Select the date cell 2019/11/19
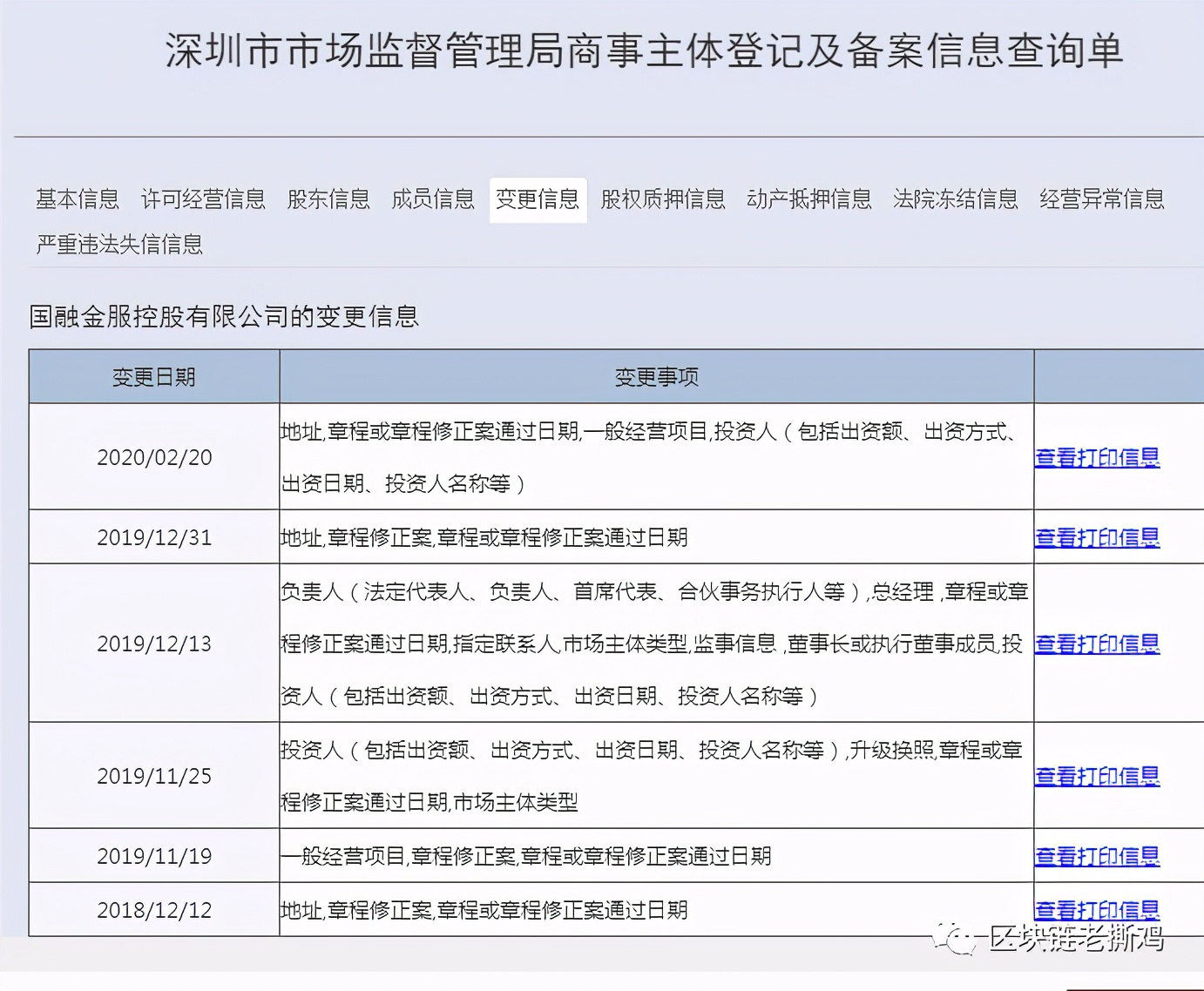The image size is (1204, 991). (154, 856)
